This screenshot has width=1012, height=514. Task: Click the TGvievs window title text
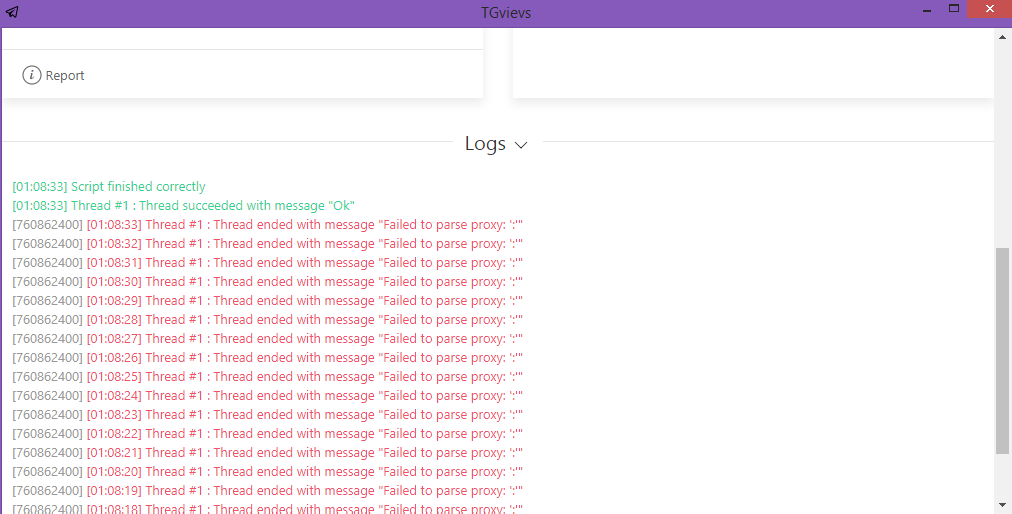(506, 11)
